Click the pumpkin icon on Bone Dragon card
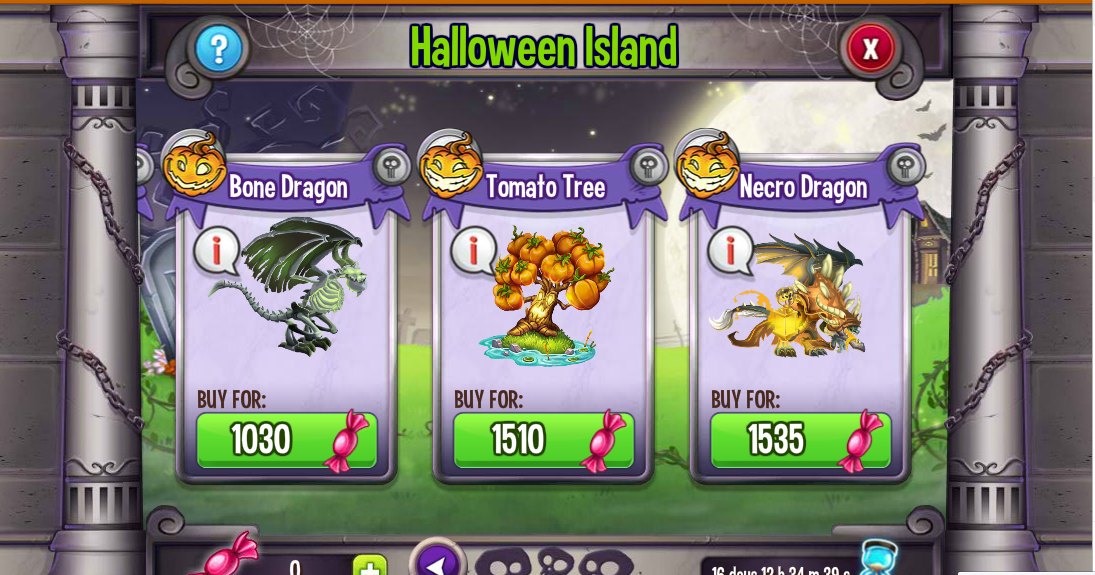Viewport: 1095px width, 575px height. click(193, 165)
